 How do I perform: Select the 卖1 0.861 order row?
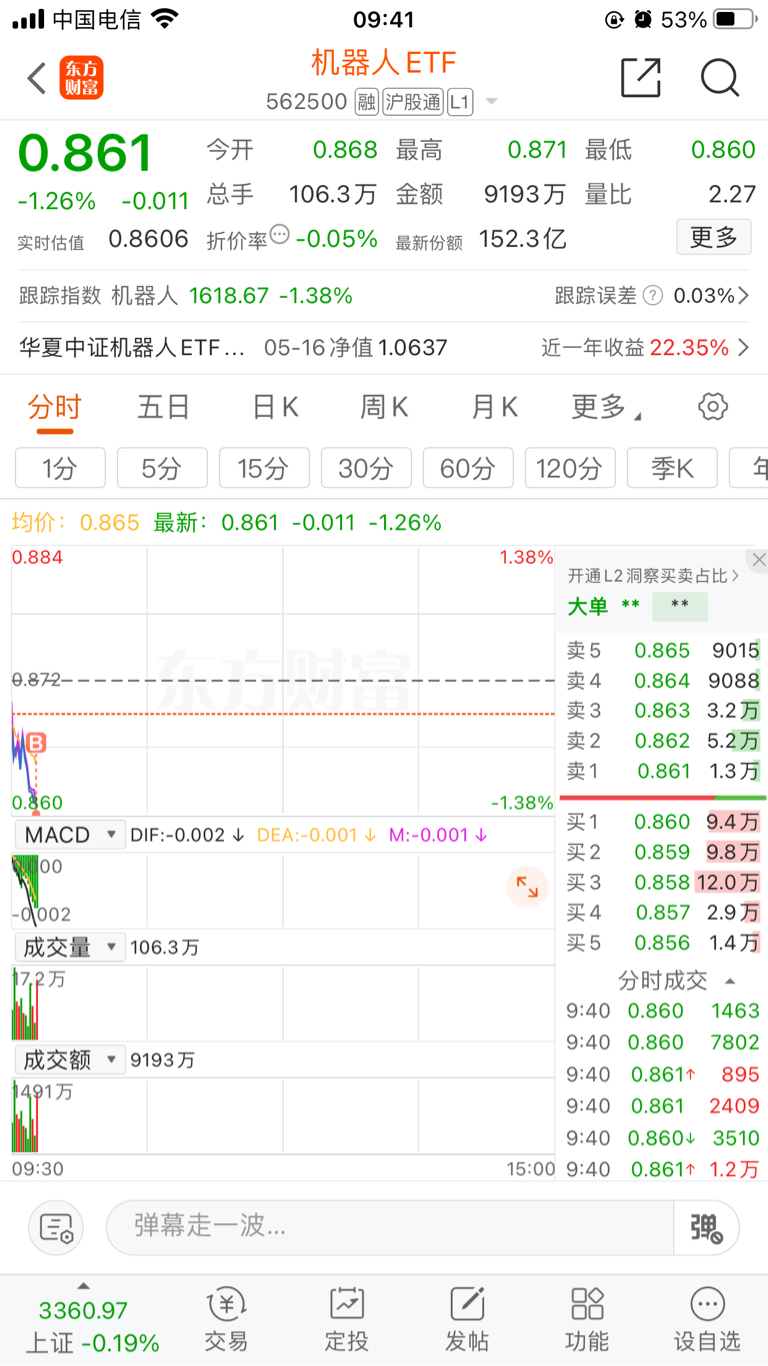663,771
